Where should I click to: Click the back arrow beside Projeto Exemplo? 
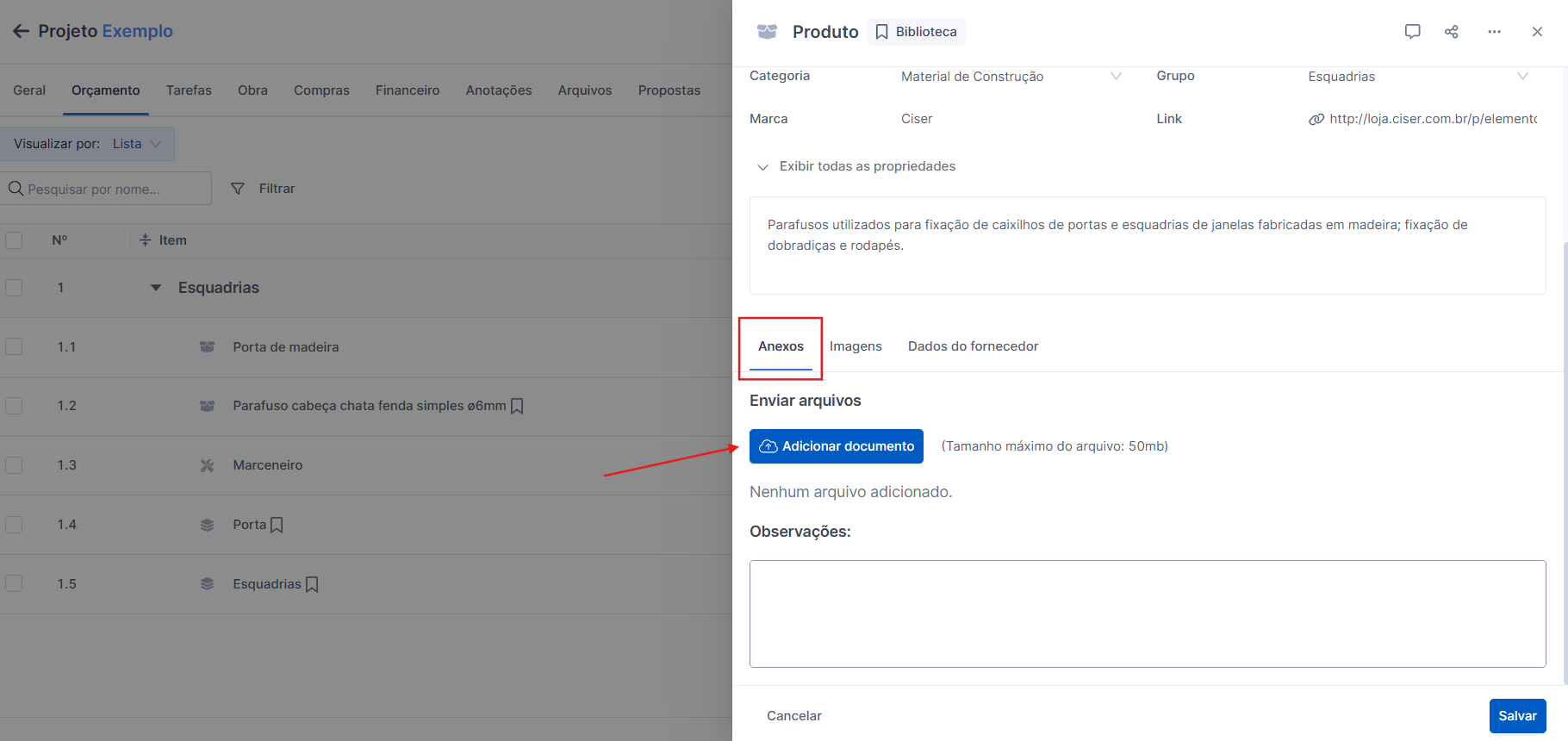coord(21,32)
